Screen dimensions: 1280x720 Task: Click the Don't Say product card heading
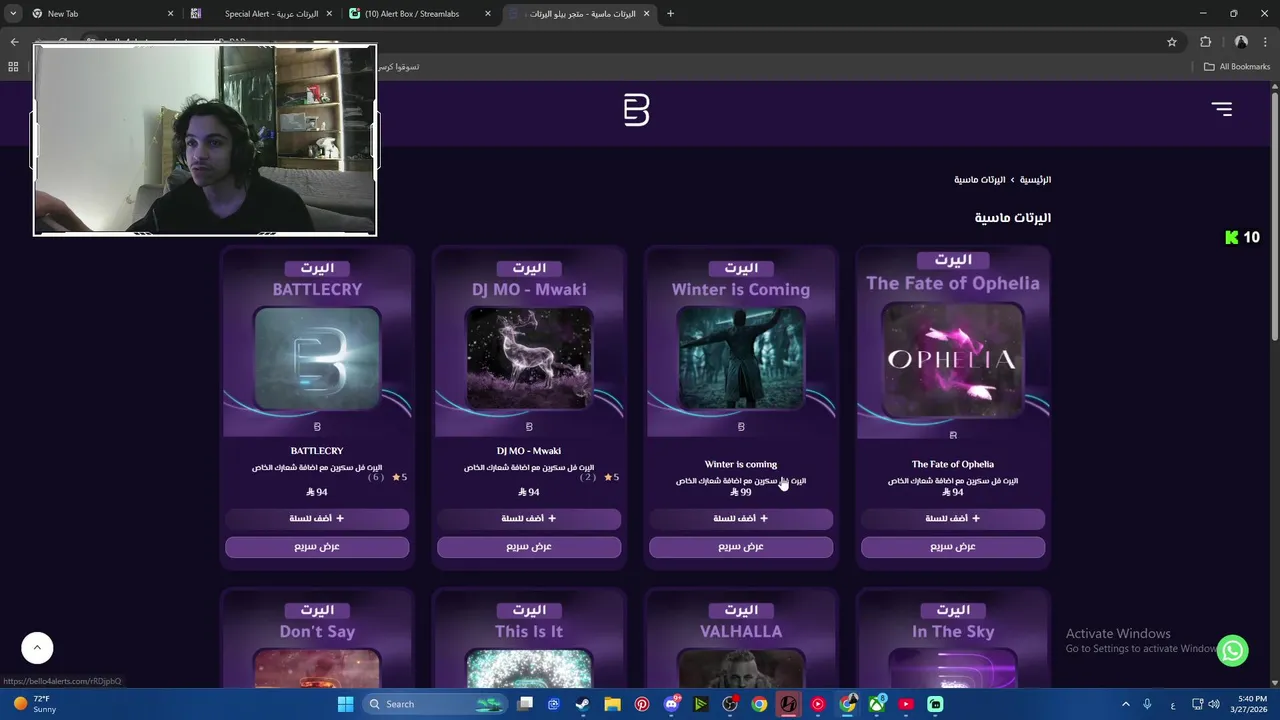tap(317, 631)
